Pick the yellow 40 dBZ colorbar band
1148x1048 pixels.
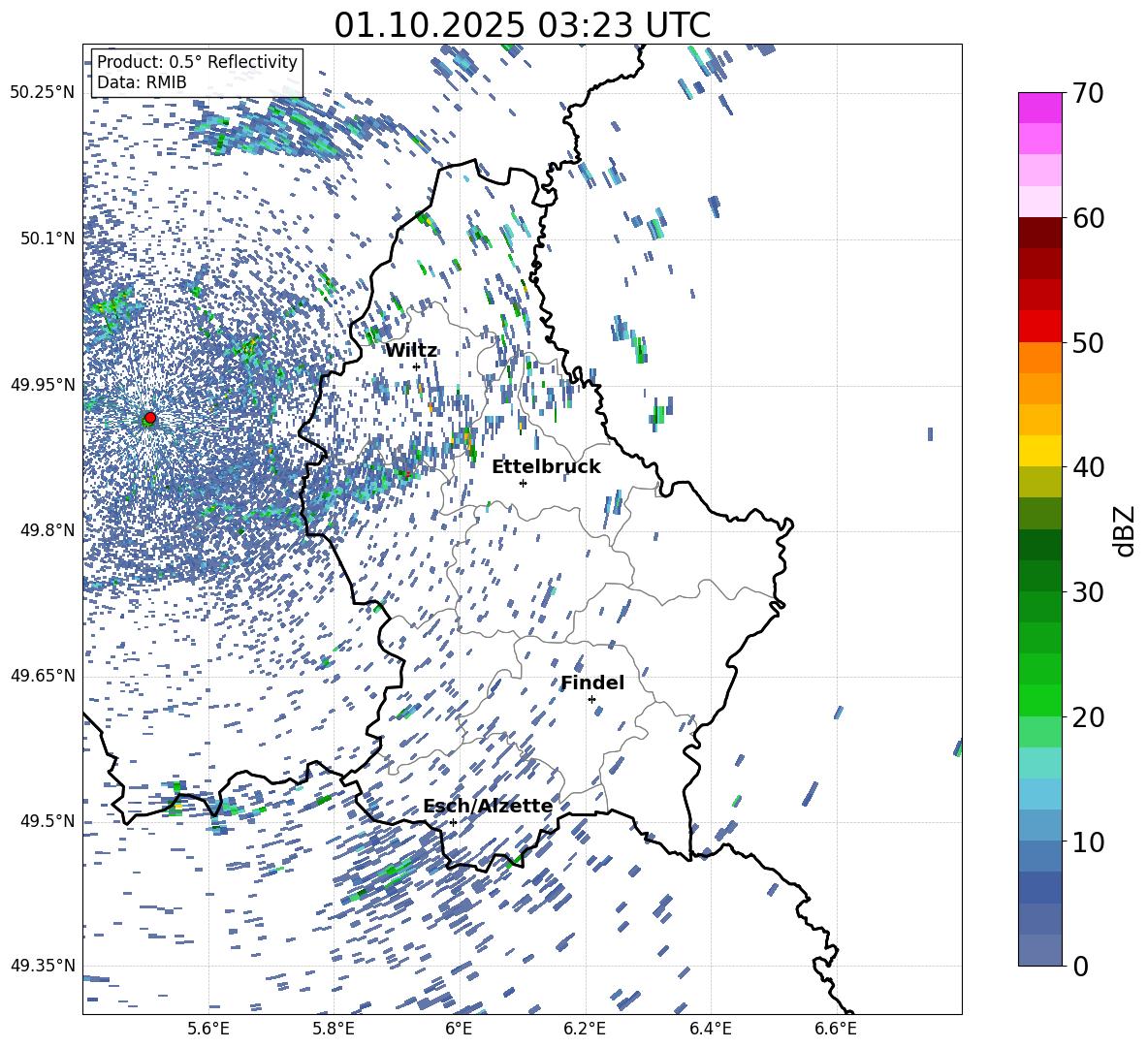[x=1039, y=451]
